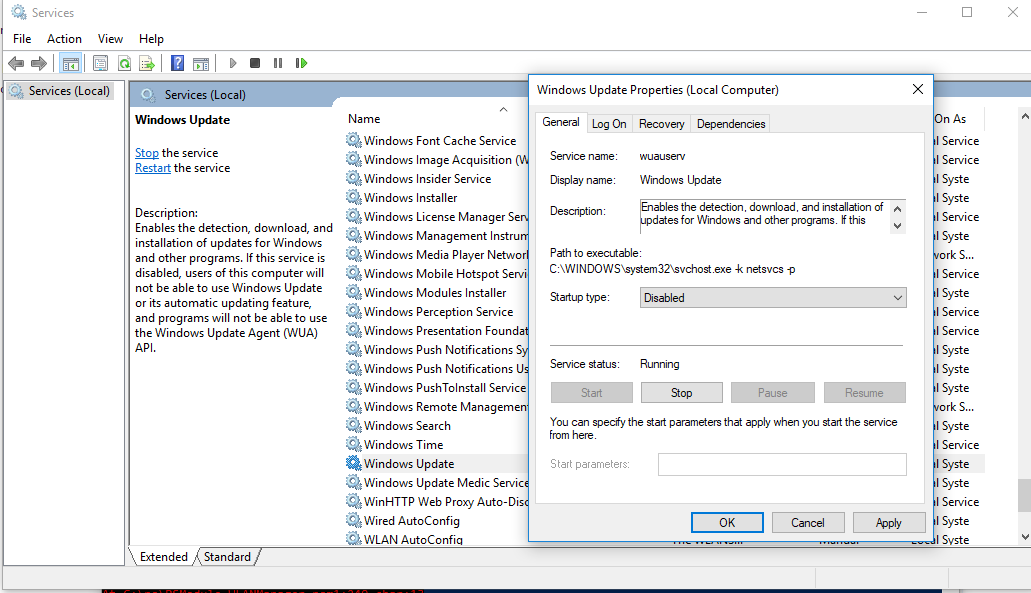Image resolution: width=1031 pixels, height=593 pixels.
Task: Click the Restart Service toolbar icon
Action: point(302,63)
